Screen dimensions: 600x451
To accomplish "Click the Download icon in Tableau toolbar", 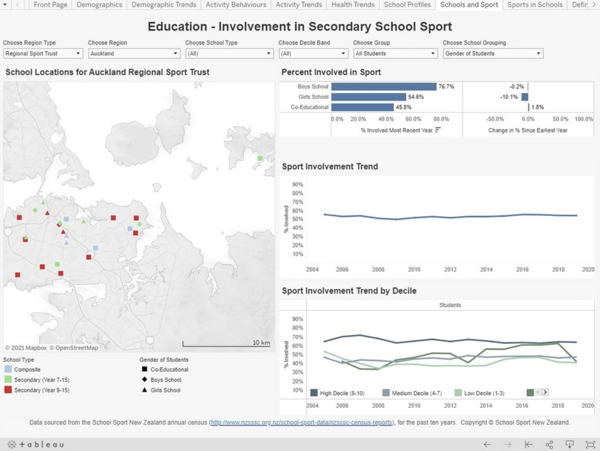I will (570, 444).
